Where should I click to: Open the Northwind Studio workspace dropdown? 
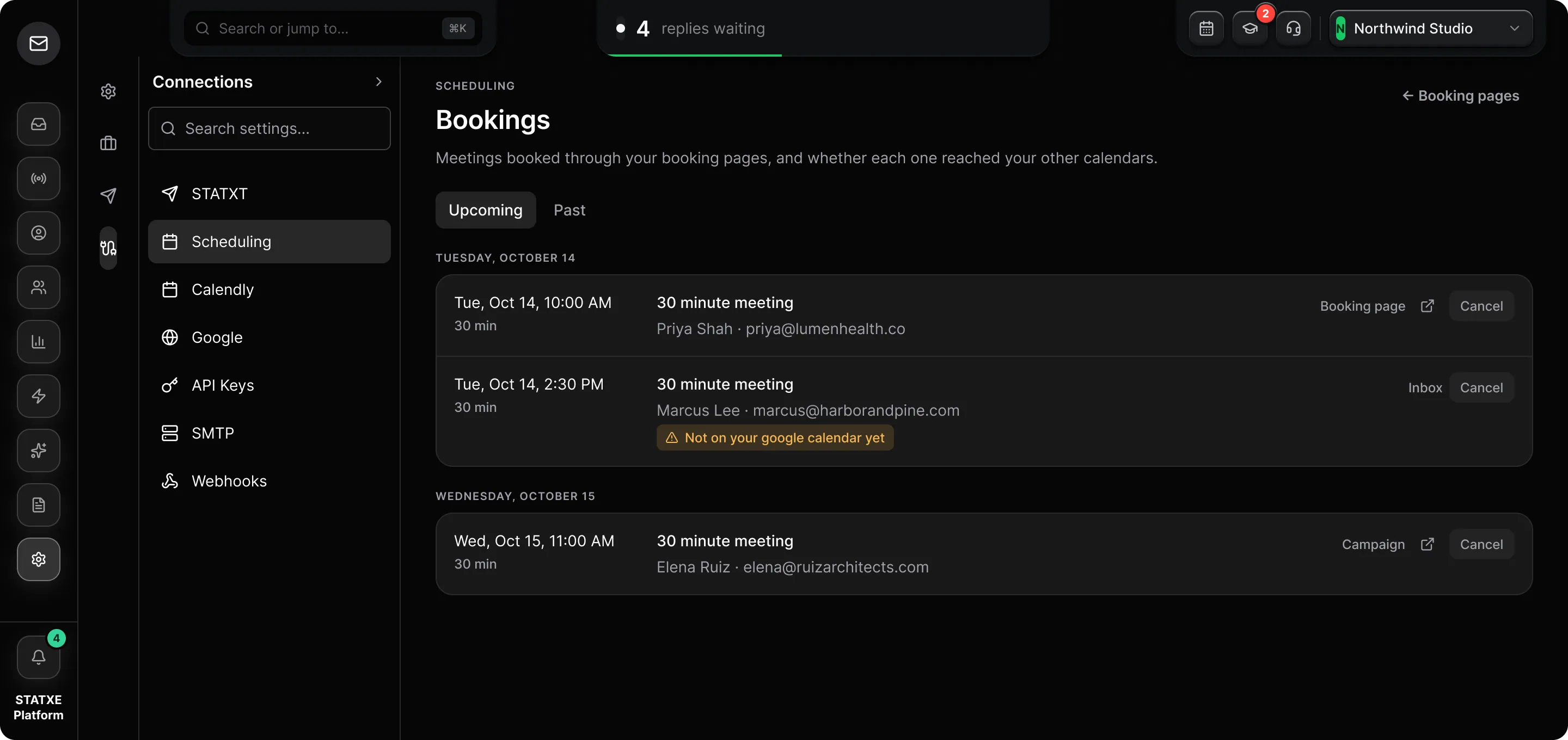[1430, 29]
